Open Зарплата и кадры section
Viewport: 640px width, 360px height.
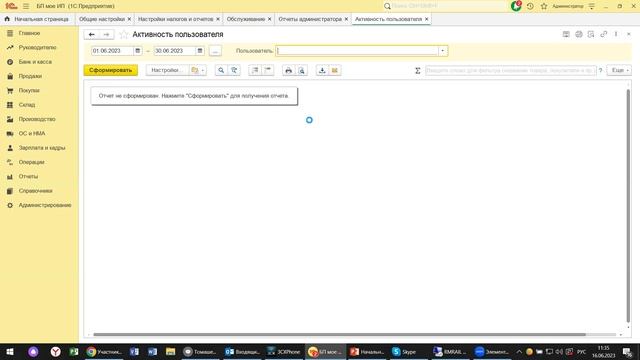42,148
